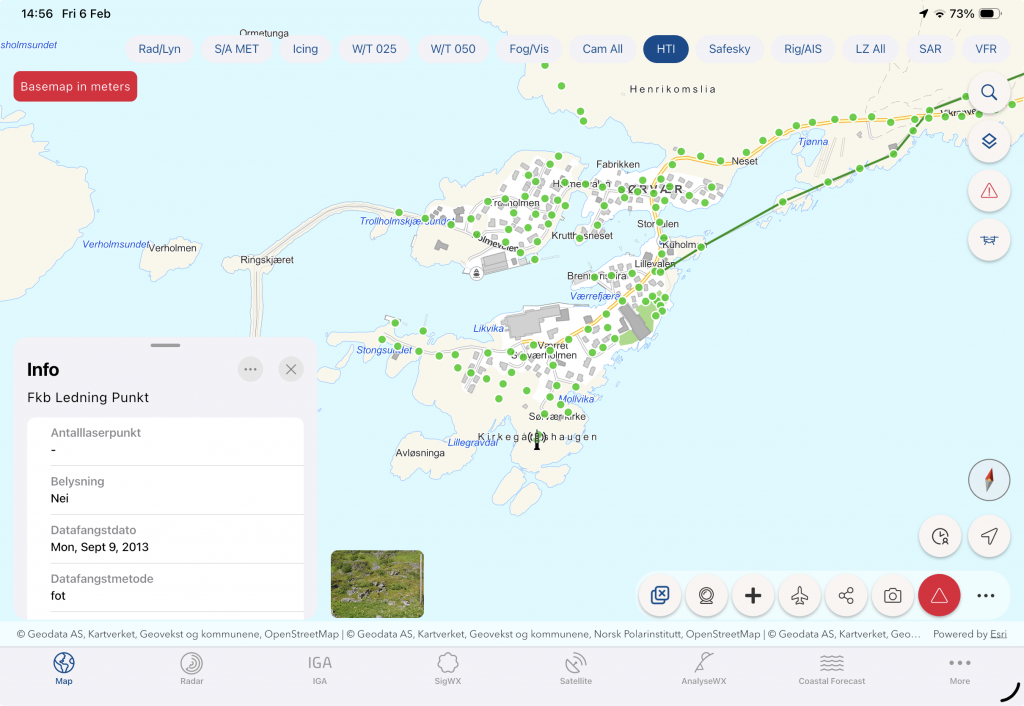Open the map layers stack icon
This screenshot has width=1024, height=706.
pos(989,142)
